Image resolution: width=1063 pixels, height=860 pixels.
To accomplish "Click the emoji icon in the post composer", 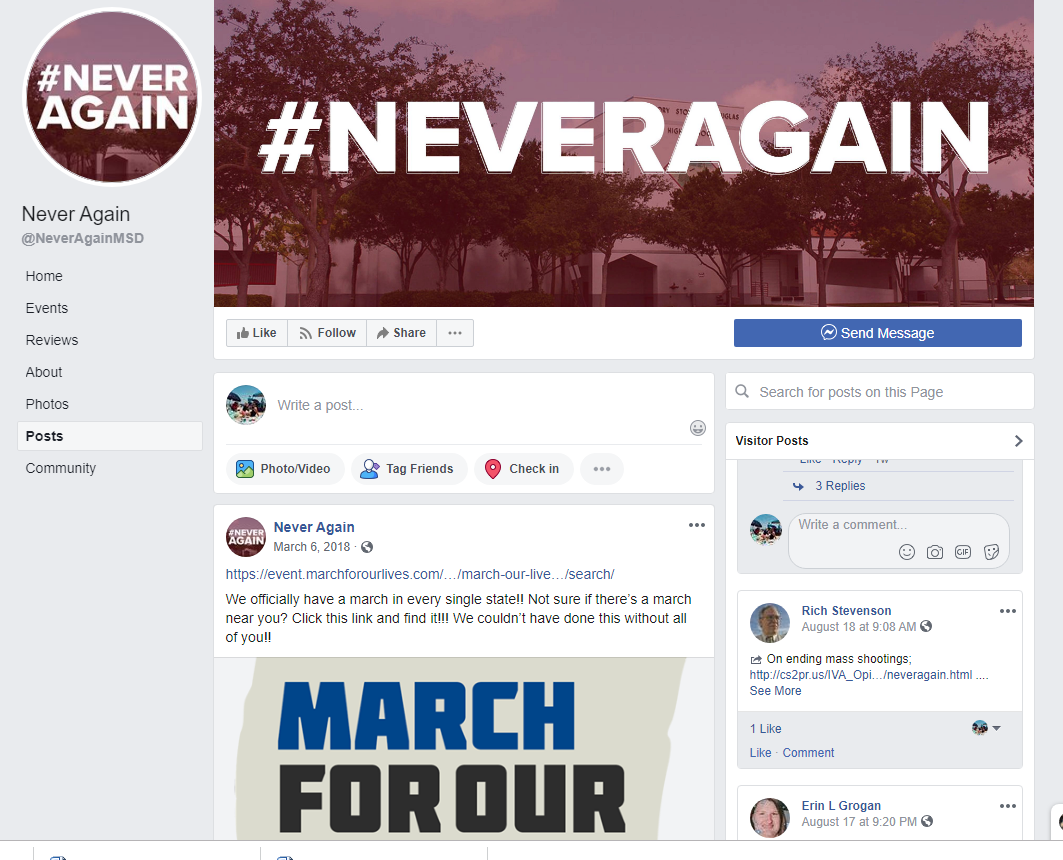I will tap(698, 428).
